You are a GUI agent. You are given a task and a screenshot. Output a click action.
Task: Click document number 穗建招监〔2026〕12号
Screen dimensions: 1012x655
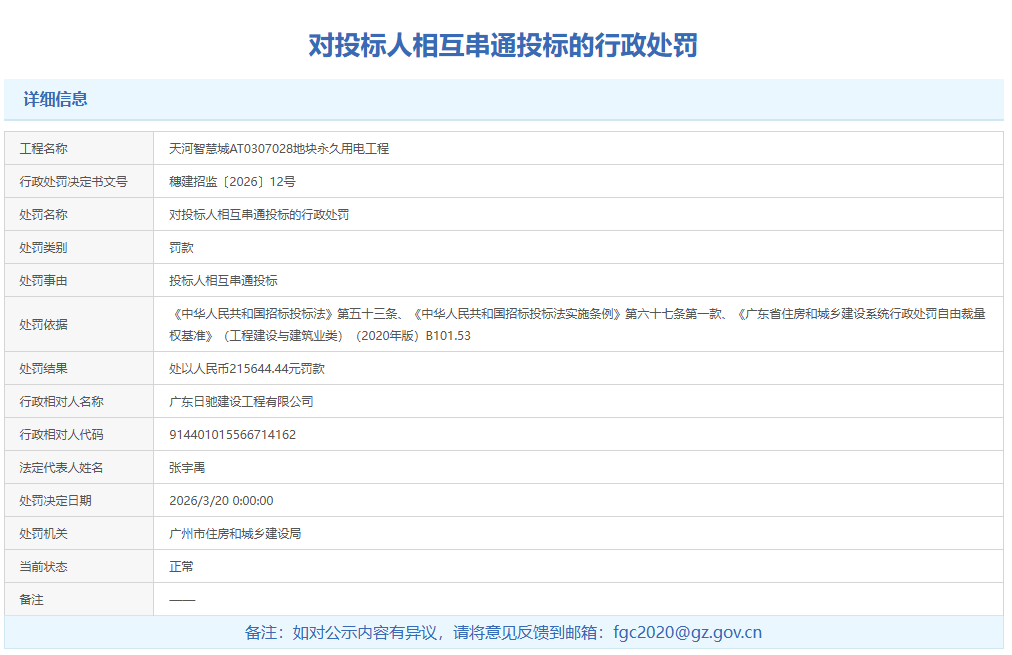(x=232, y=181)
